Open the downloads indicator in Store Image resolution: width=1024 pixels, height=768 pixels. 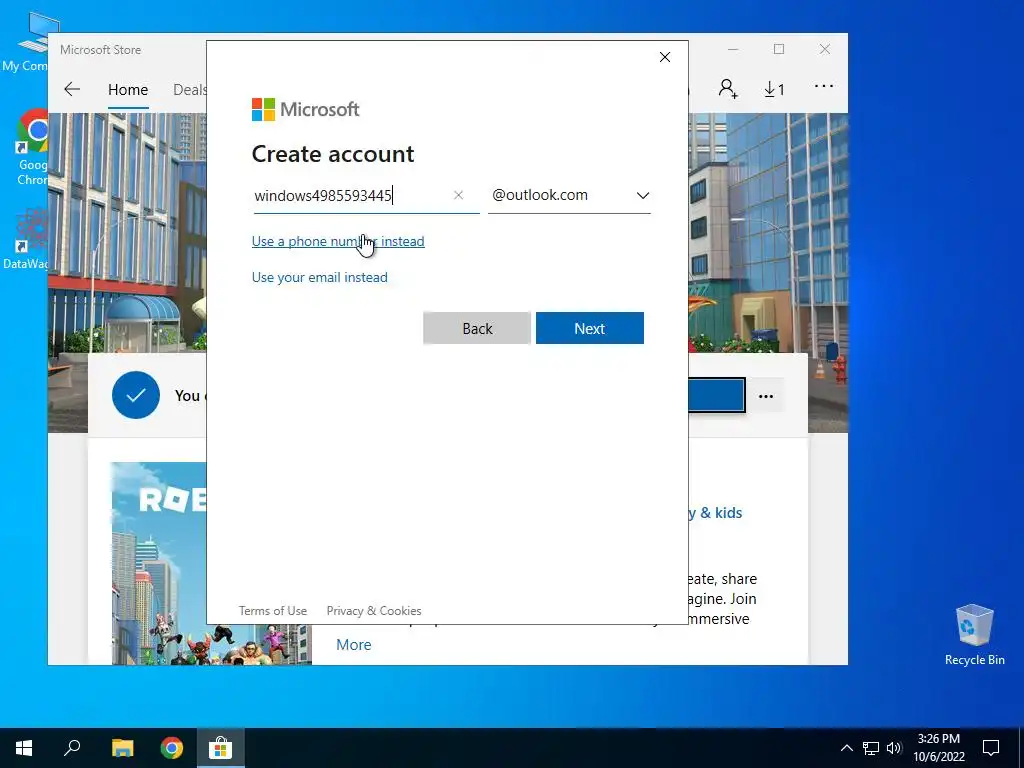(774, 89)
